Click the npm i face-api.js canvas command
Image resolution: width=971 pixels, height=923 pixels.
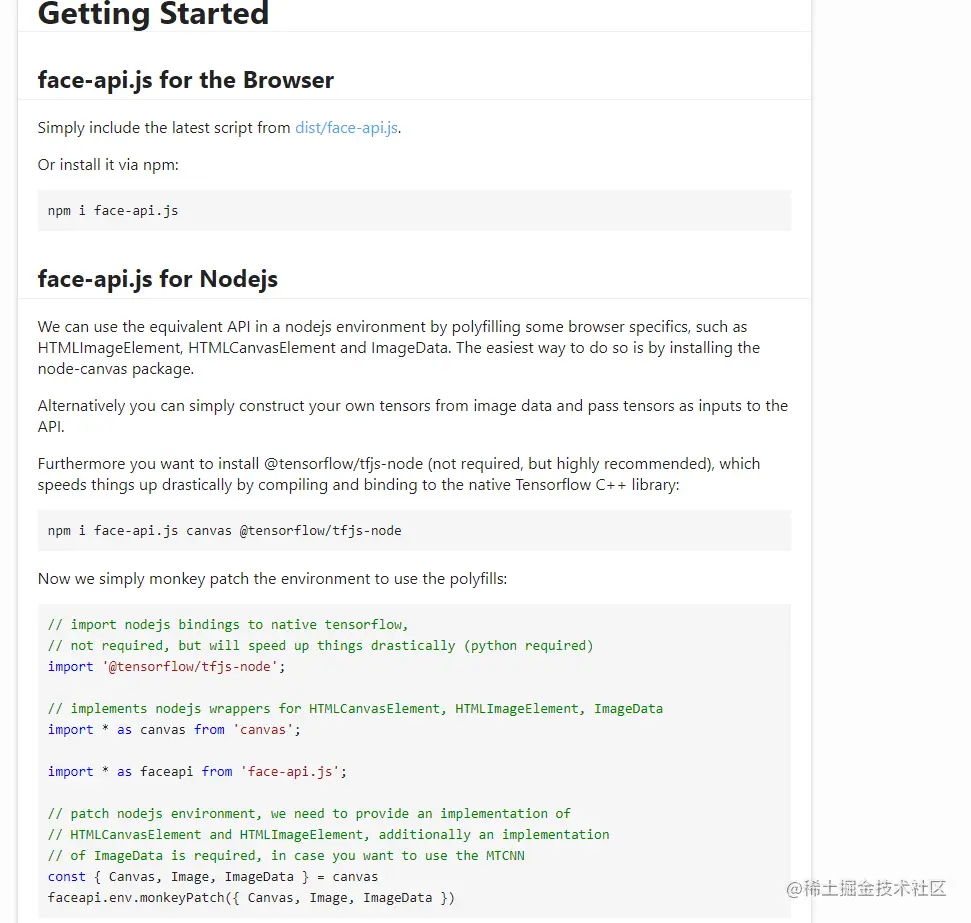[224, 530]
